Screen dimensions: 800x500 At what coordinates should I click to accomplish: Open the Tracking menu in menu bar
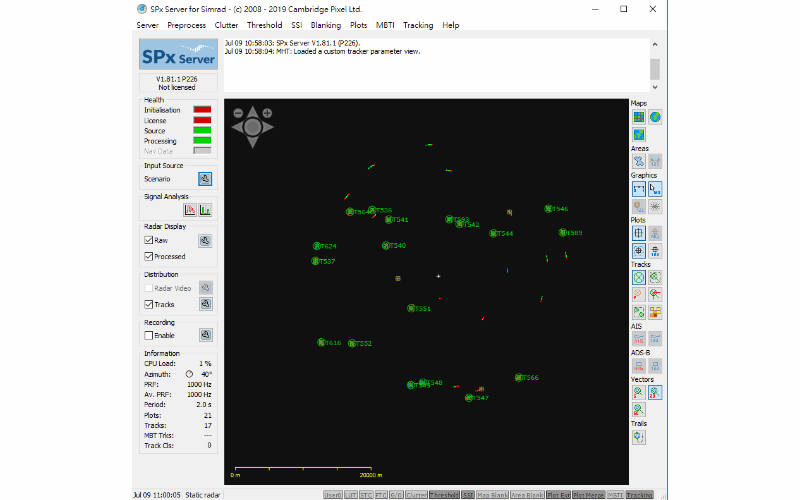(418, 25)
